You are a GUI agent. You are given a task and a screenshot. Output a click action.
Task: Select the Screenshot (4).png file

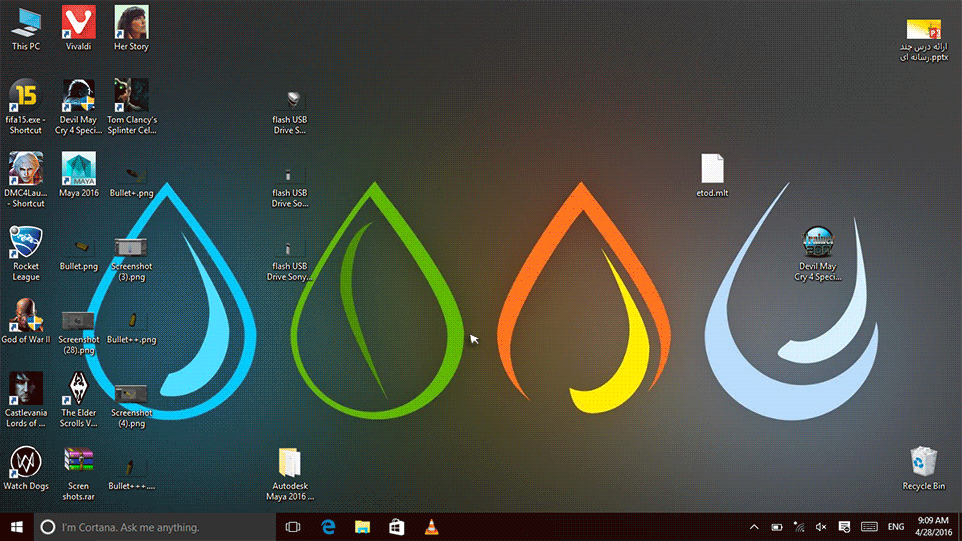(131, 405)
